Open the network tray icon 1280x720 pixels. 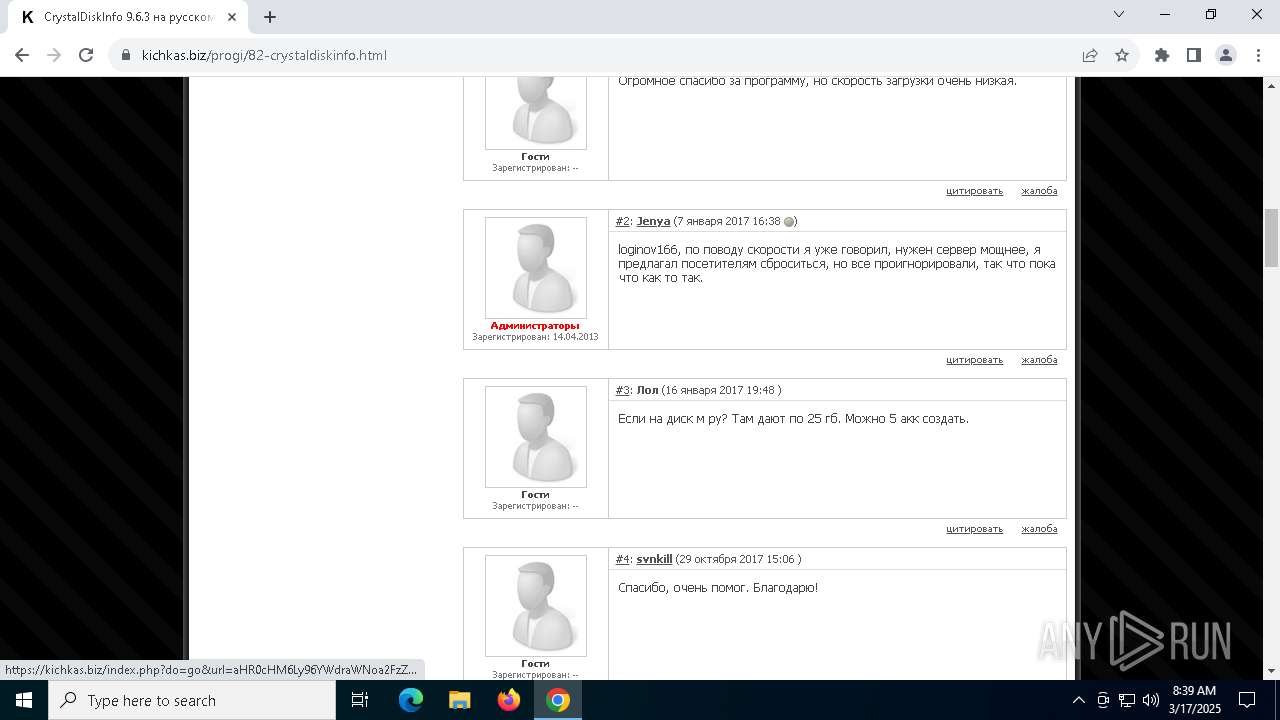tap(1127, 700)
